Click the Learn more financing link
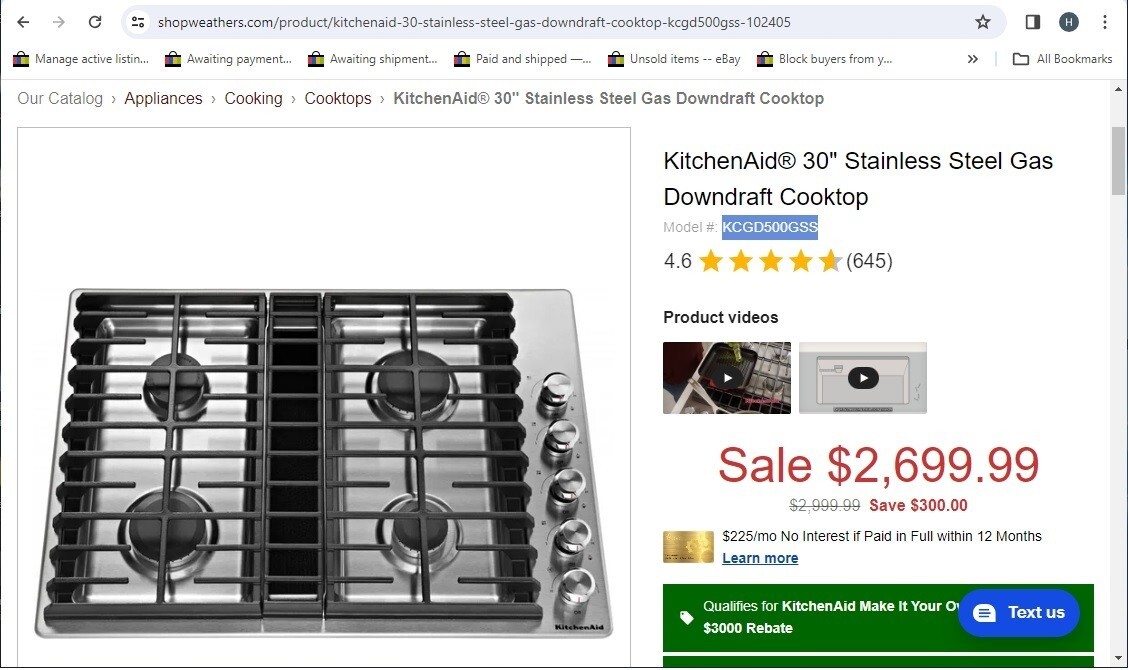The image size is (1128, 670). [x=760, y=557]
